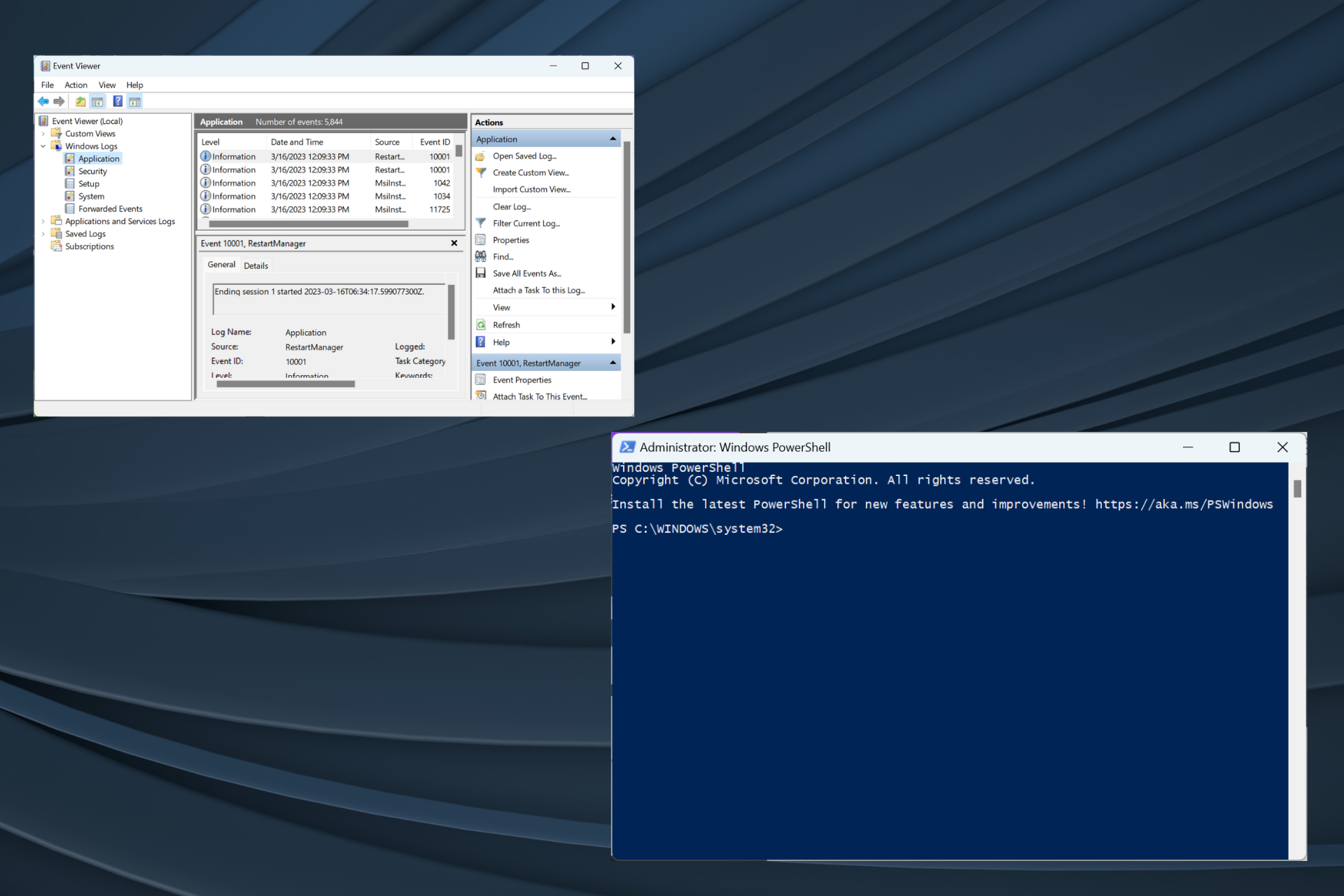This screenshot has height=896, width=1344.
Task: Select the Security log in tree
Action: [x=92, y=171]
